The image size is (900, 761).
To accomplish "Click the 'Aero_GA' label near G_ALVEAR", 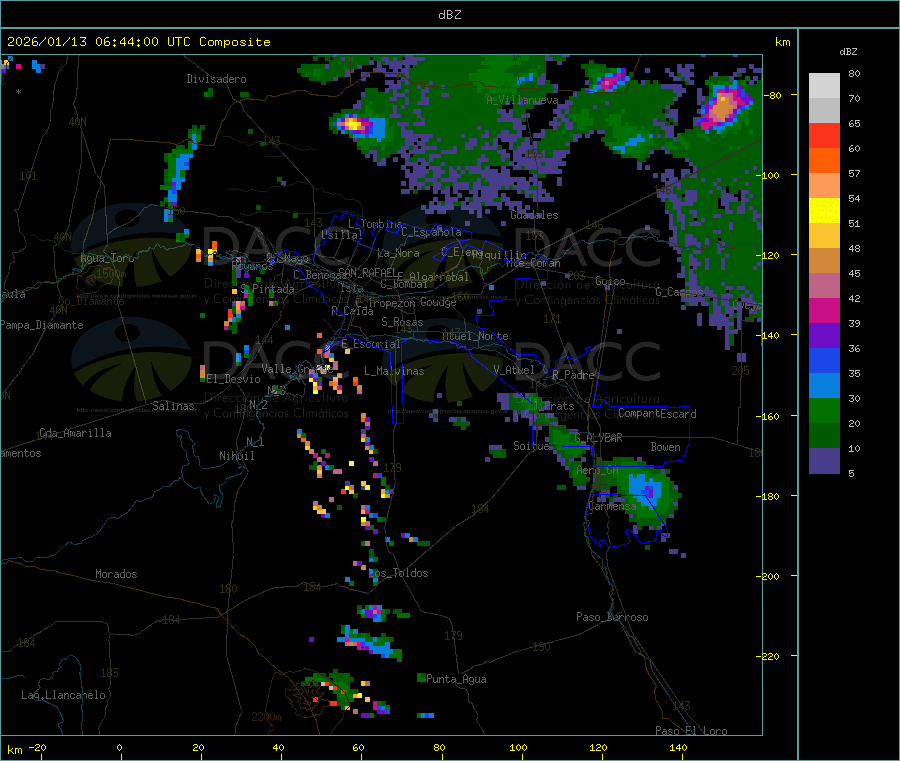I will click(598, 470).
